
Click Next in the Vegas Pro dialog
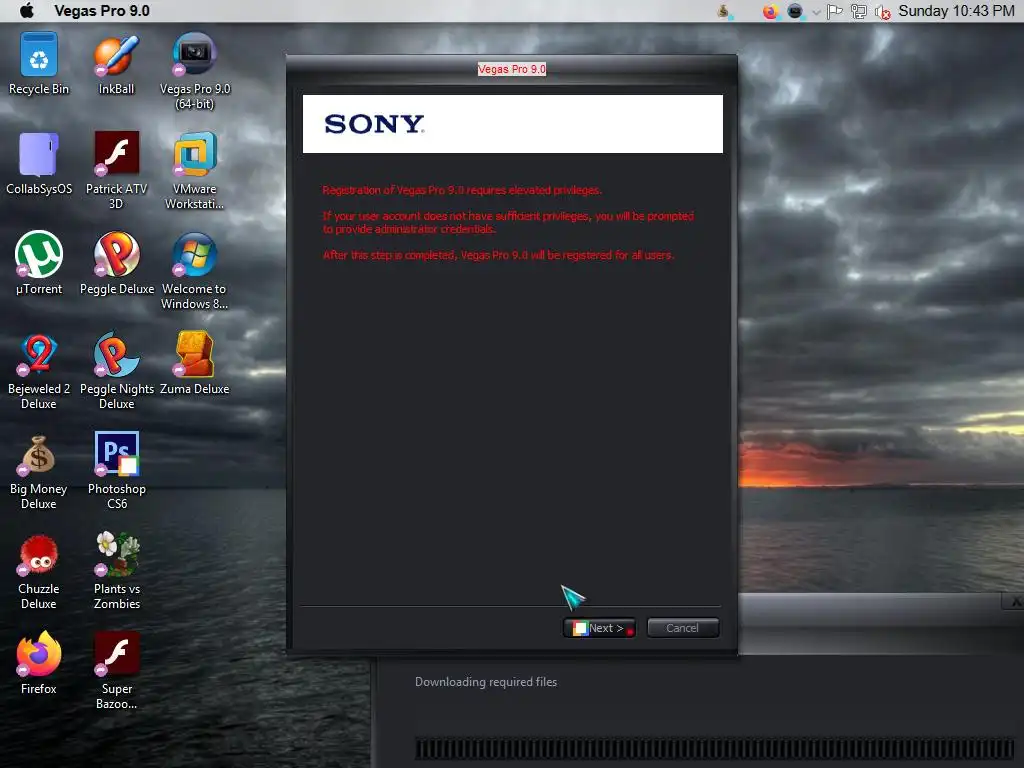[x=599, y=628]
